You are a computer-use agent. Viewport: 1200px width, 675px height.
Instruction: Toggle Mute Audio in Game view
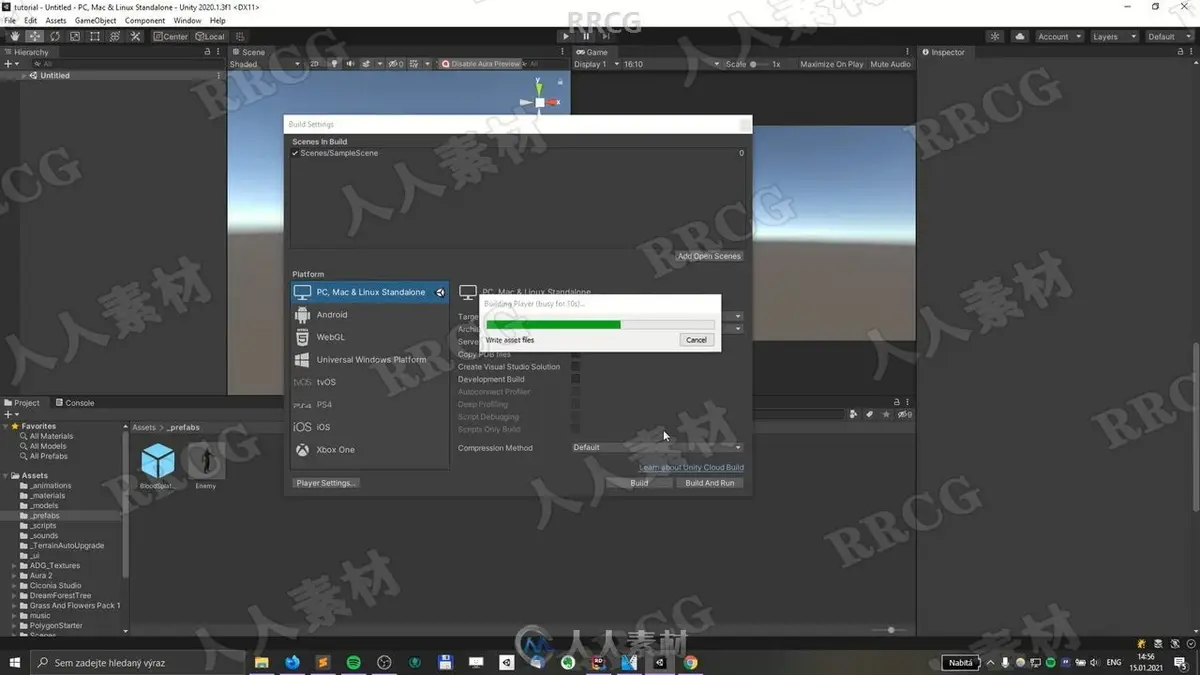pyautogui.click(x=890, y=64)
